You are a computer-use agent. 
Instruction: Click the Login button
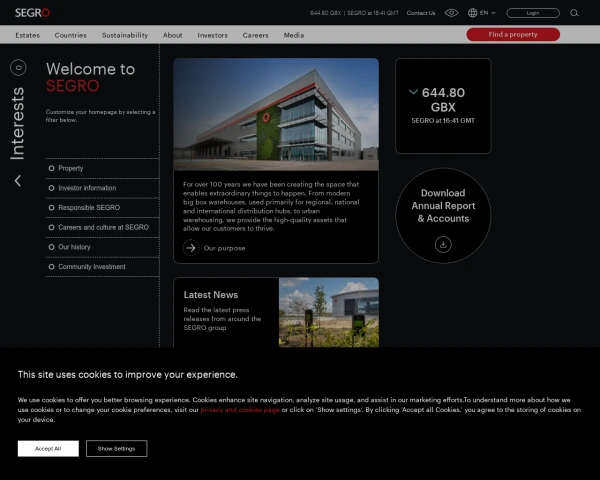point(533,13)
